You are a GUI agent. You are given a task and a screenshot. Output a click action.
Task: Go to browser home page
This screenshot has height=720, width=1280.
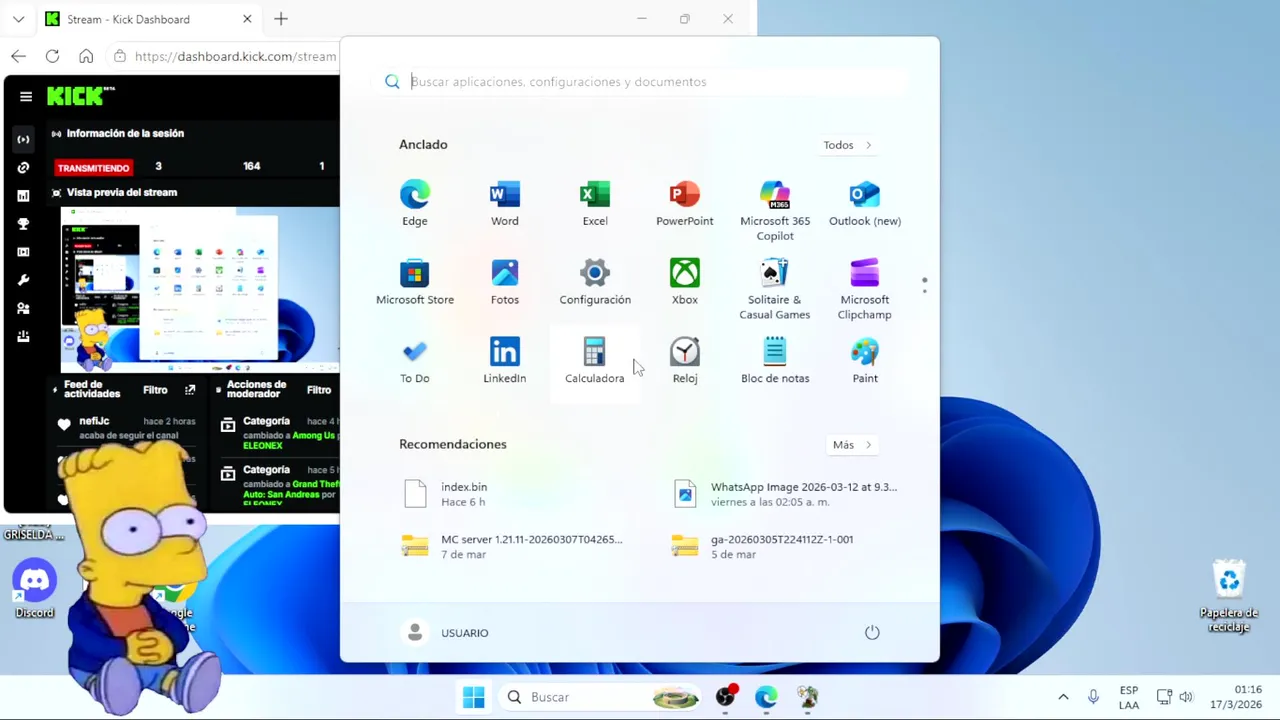click(x=86, y=56)
